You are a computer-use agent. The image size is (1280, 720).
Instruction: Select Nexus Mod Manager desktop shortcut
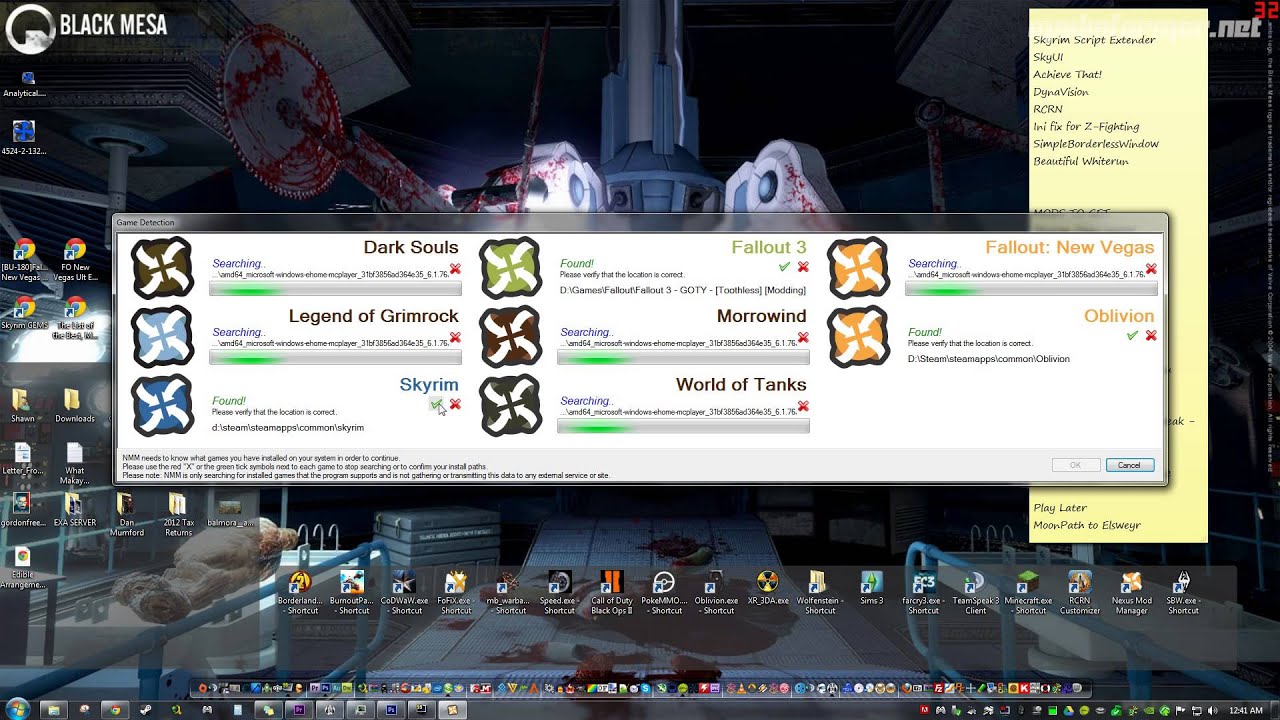(1131, 593)
